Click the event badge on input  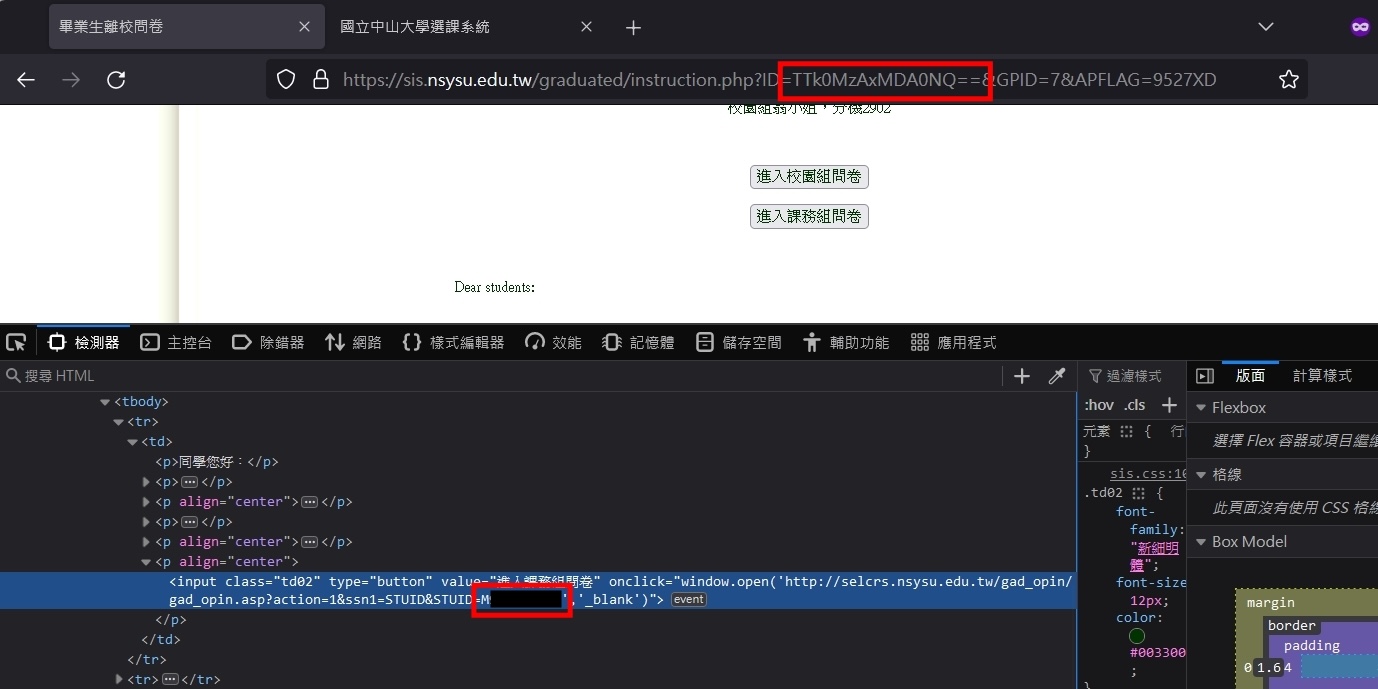pos(688,600)
